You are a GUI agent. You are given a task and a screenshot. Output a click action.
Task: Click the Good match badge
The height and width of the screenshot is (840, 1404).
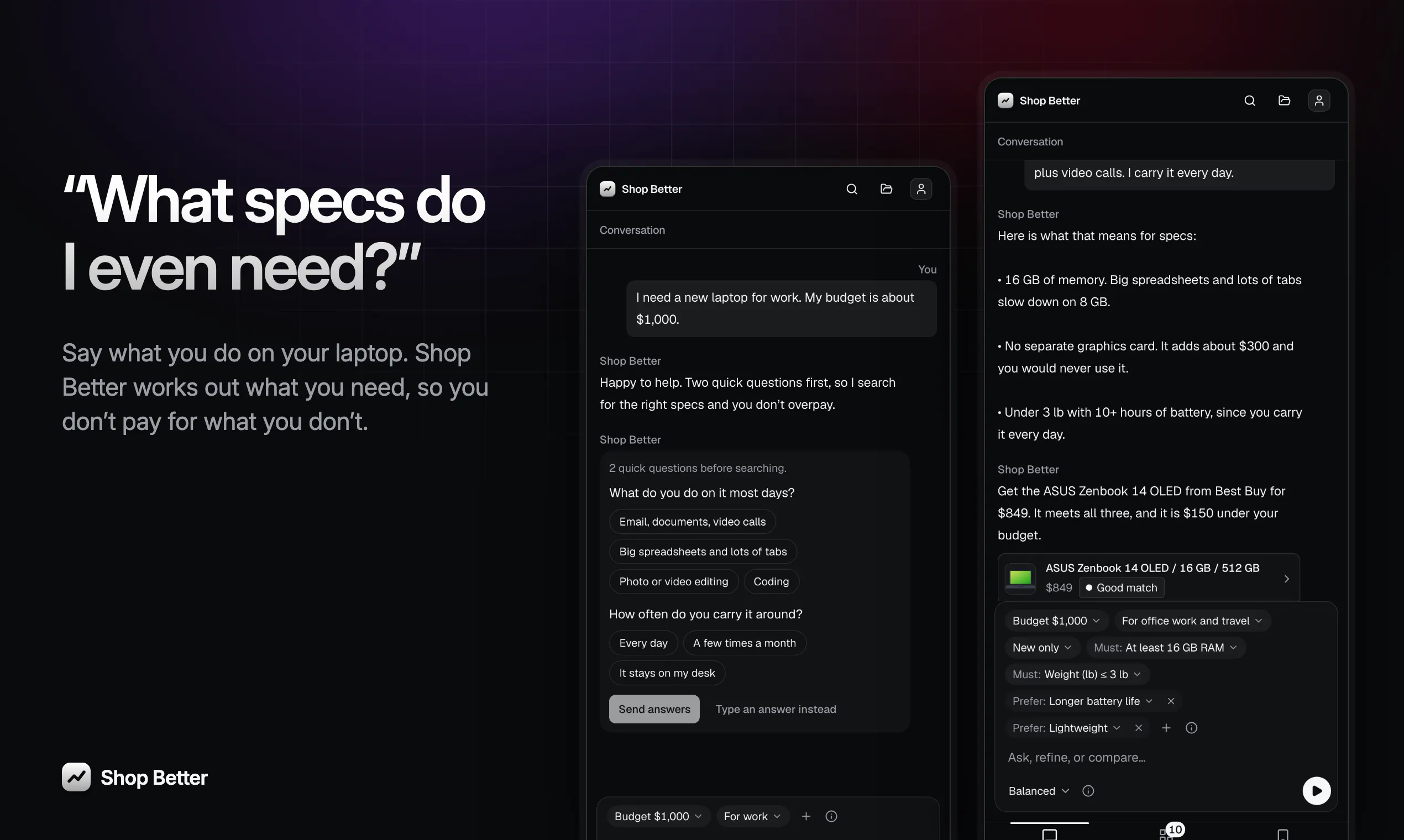pyautogui.click(x=1122, y=588)
